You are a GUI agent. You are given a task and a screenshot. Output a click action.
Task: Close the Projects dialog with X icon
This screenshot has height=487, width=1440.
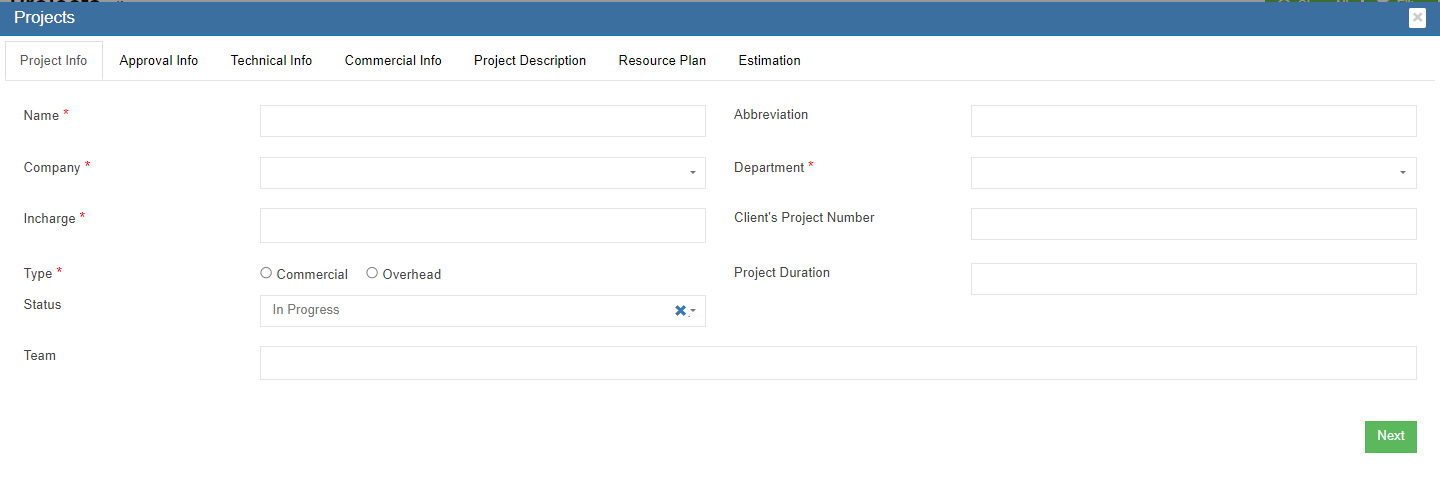point(1416,18)
